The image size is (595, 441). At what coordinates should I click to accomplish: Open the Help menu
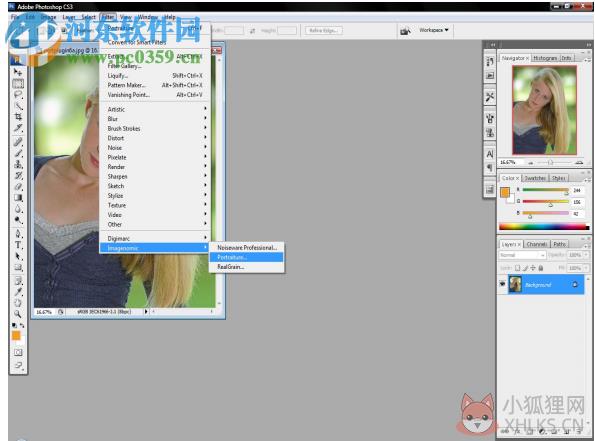[170, 17]
